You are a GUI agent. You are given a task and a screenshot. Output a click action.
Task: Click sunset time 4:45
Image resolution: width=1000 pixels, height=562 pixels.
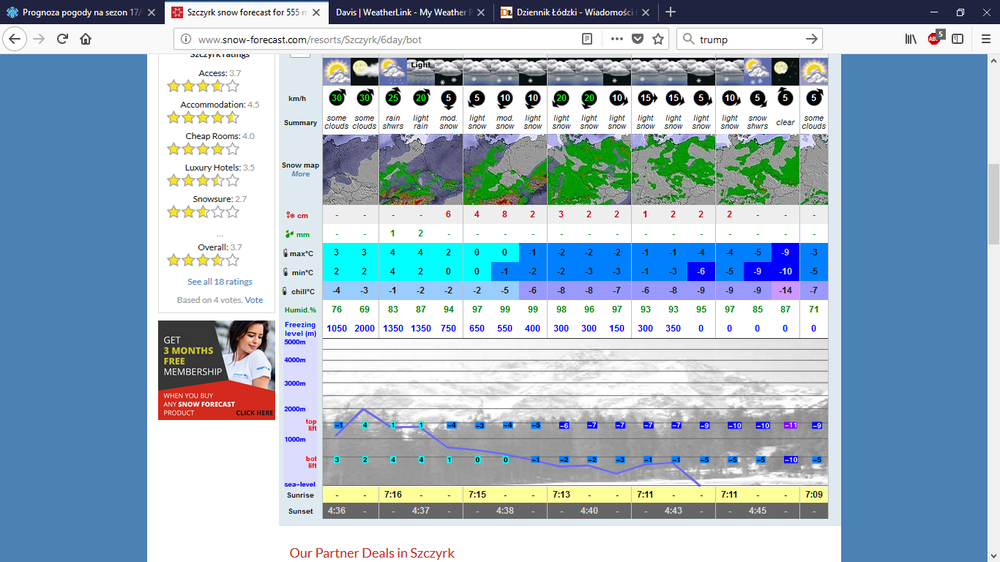pyautogui.click(x=757, y=511)
